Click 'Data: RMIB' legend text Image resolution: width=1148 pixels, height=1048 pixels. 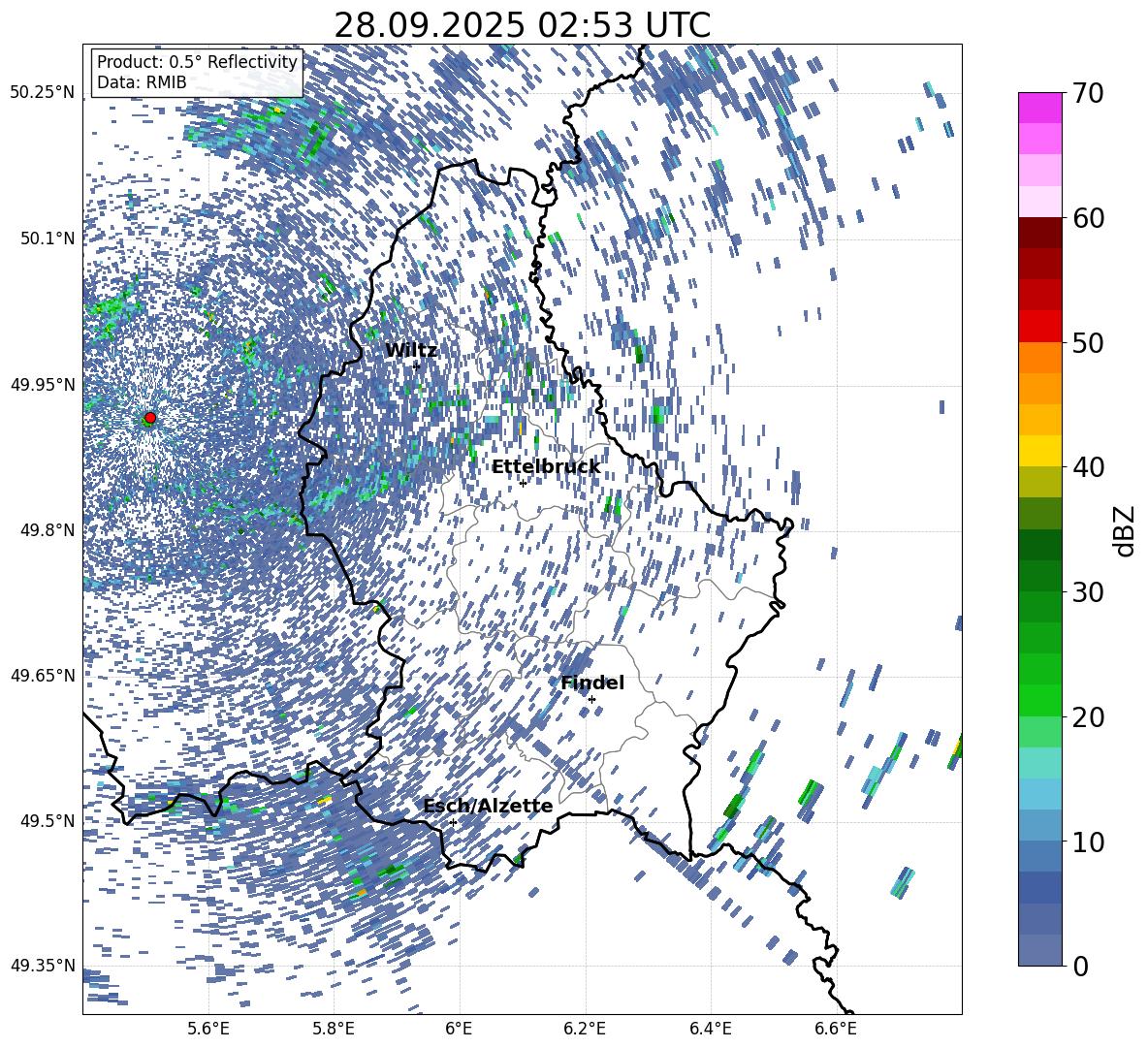(142, 82)
